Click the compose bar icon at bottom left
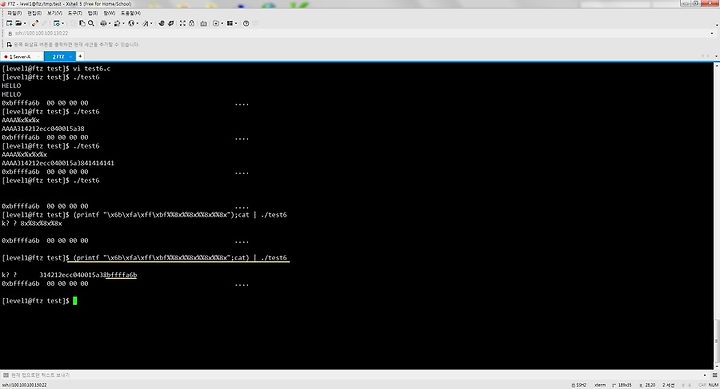The image size is (720, 389). coord(6,375)
